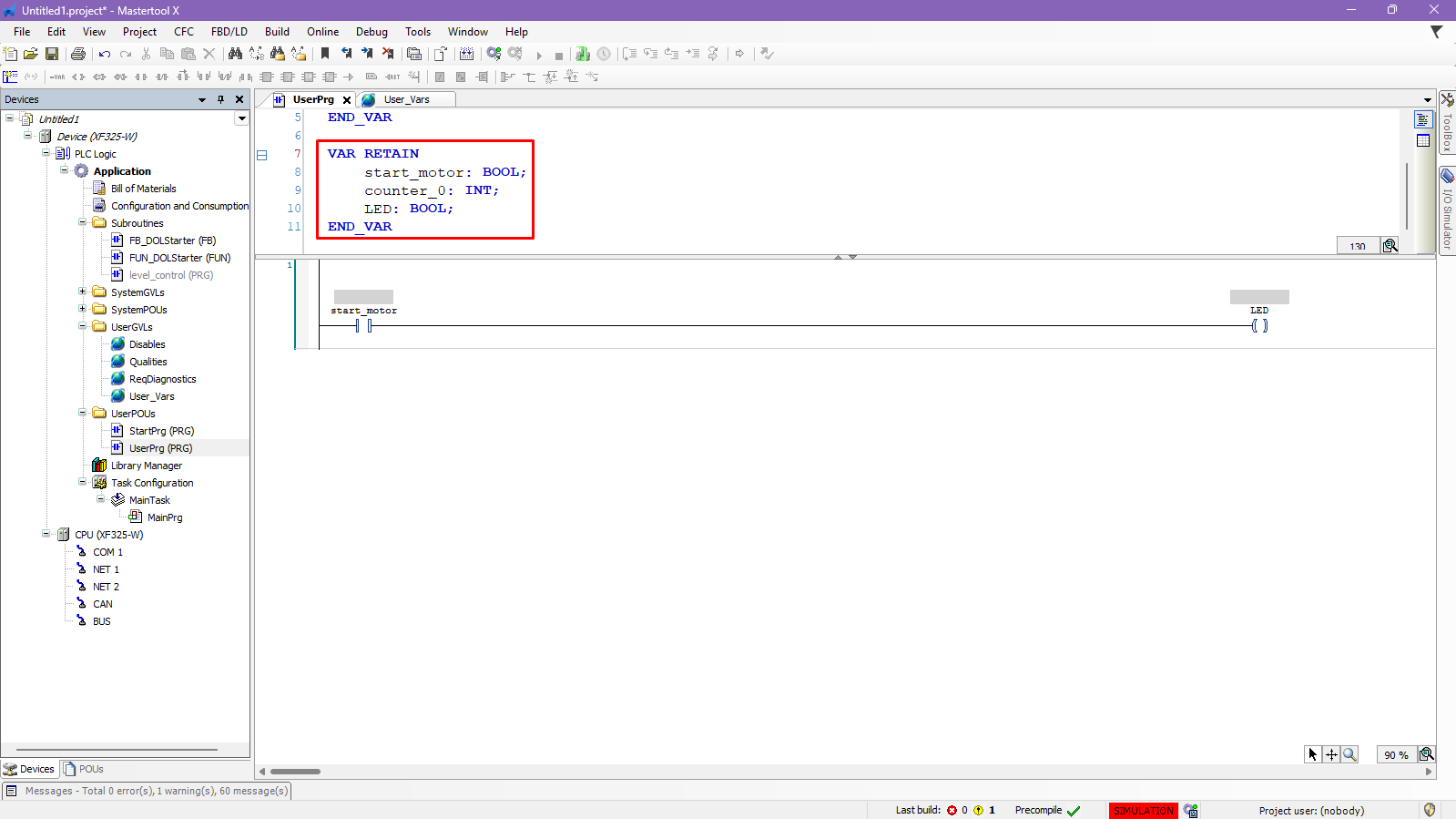Select the magnifier zoom tool in editor

(1349, 754)
